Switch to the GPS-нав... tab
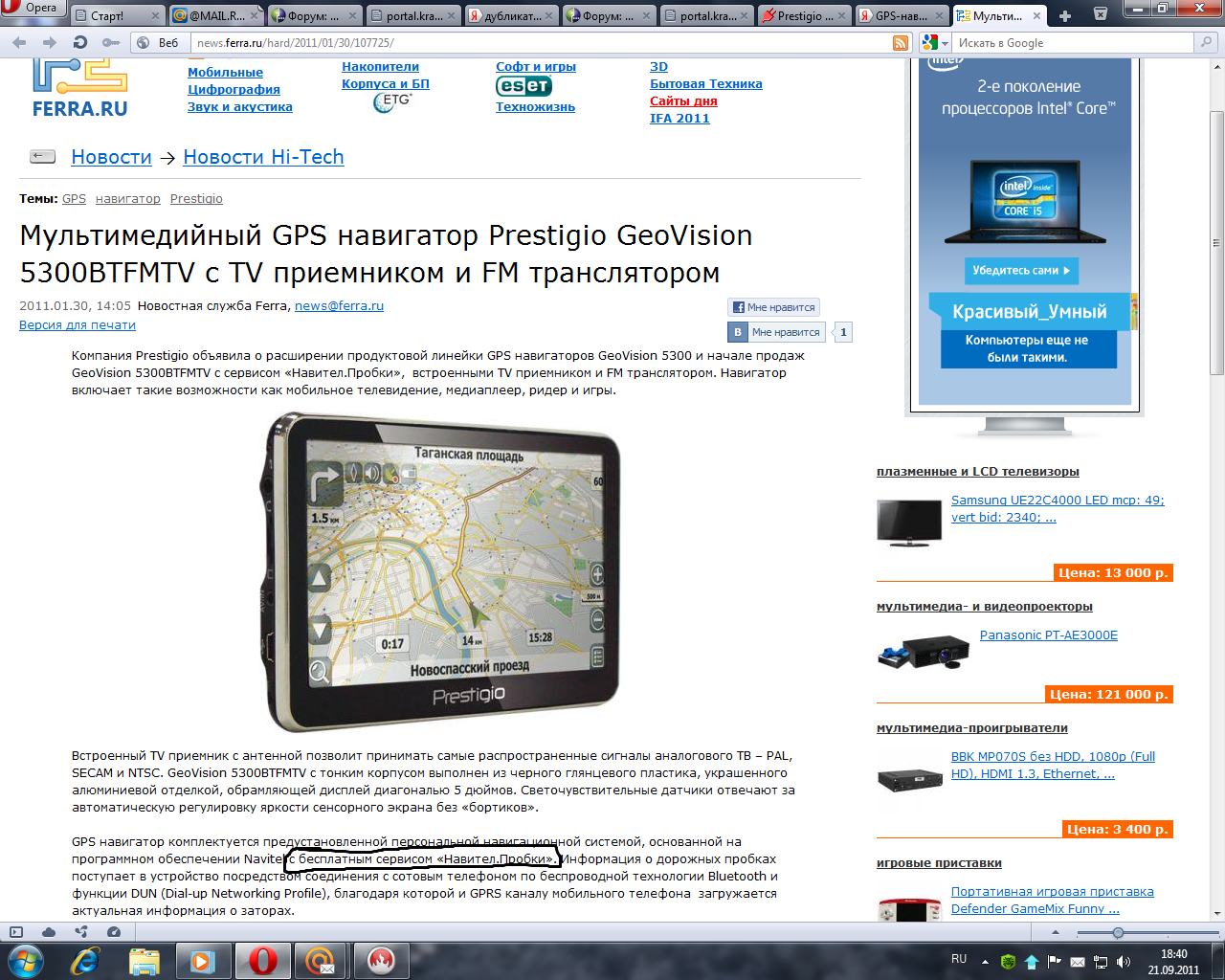Screen dimensions: 1225x980 pos(902,16)
